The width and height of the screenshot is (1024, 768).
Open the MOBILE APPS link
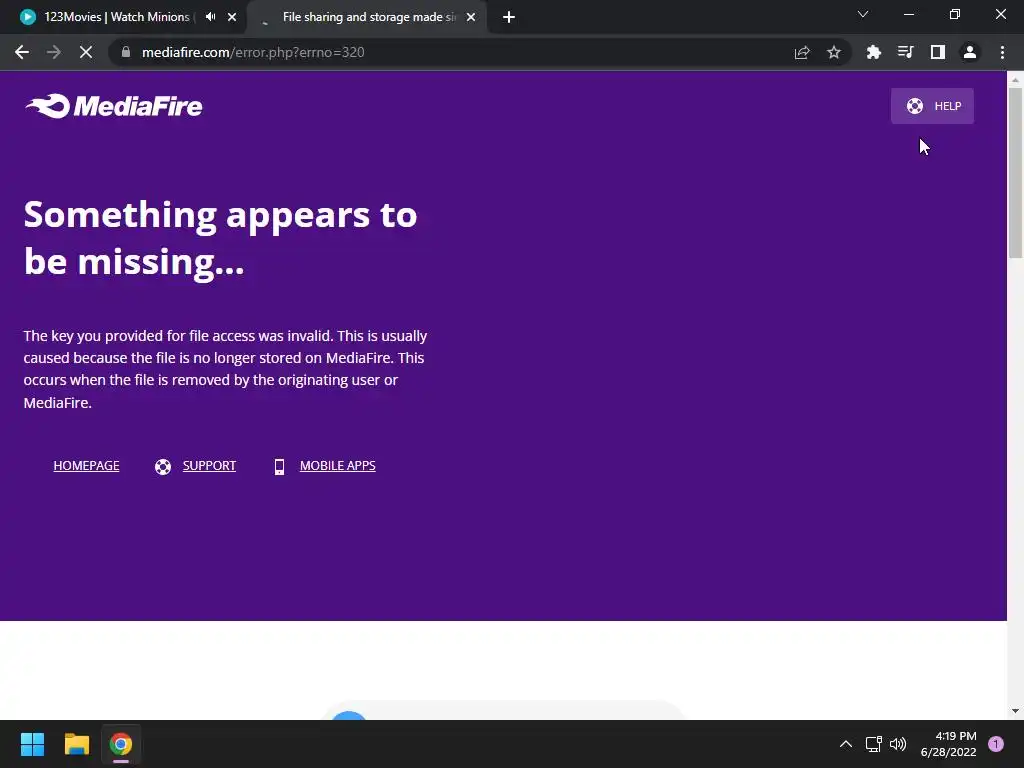pyautogui.click(x=337, y=466)
